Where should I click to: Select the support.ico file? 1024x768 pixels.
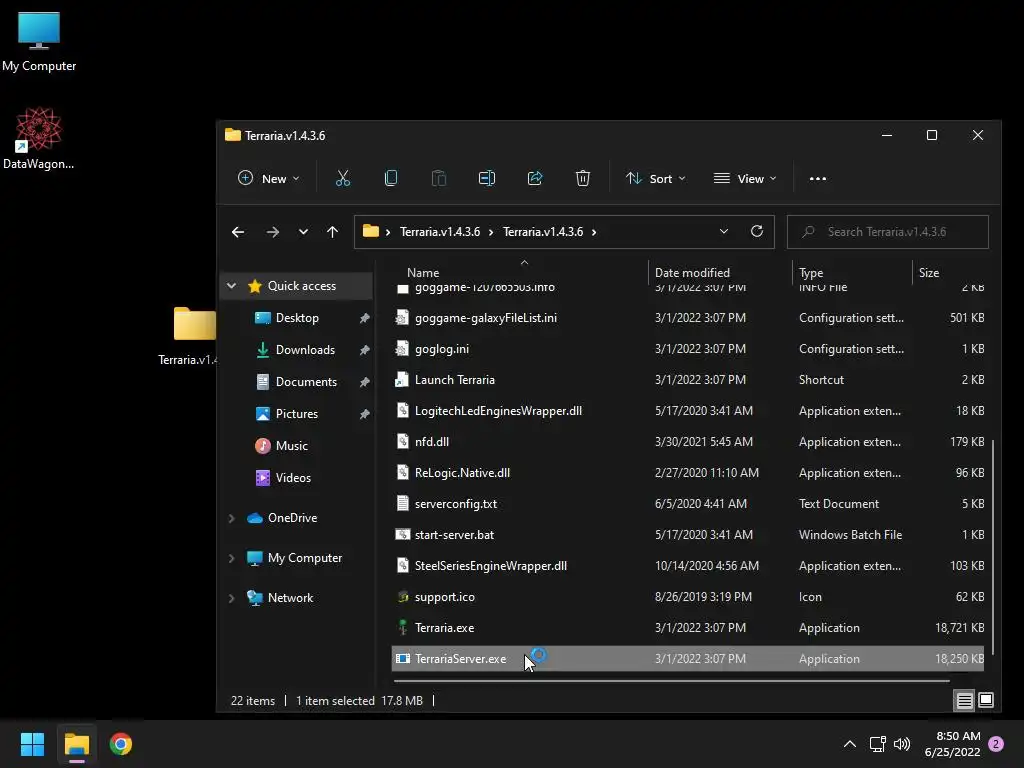click(x=688, y=597)
